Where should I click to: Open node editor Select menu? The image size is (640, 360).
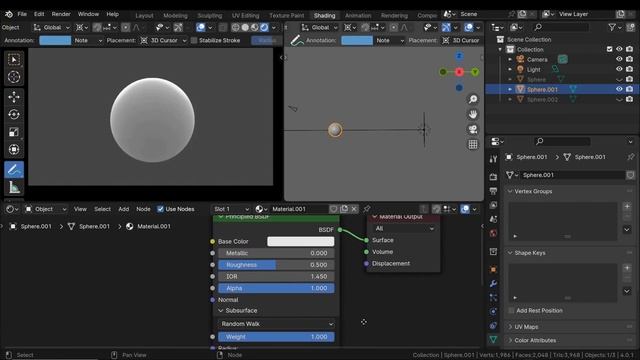[x=102, y=209]
